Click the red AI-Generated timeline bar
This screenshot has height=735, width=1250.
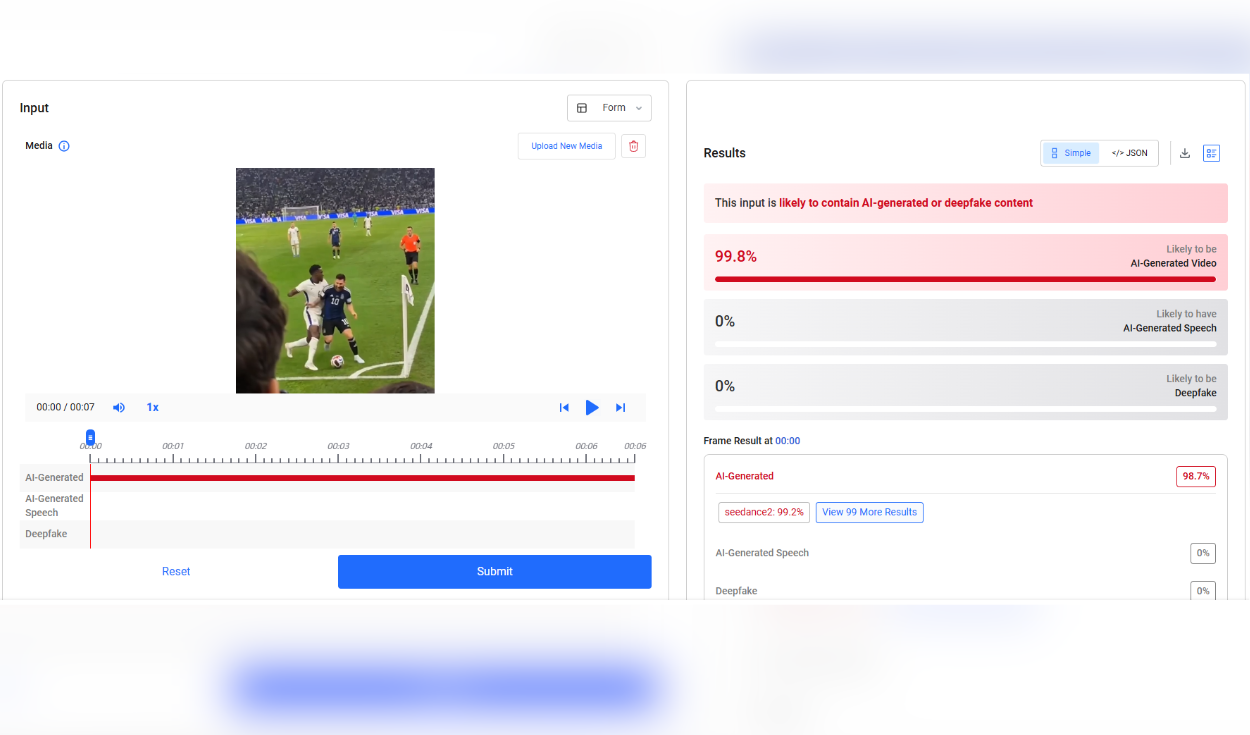pyautogui.click(x=362, y=478)
